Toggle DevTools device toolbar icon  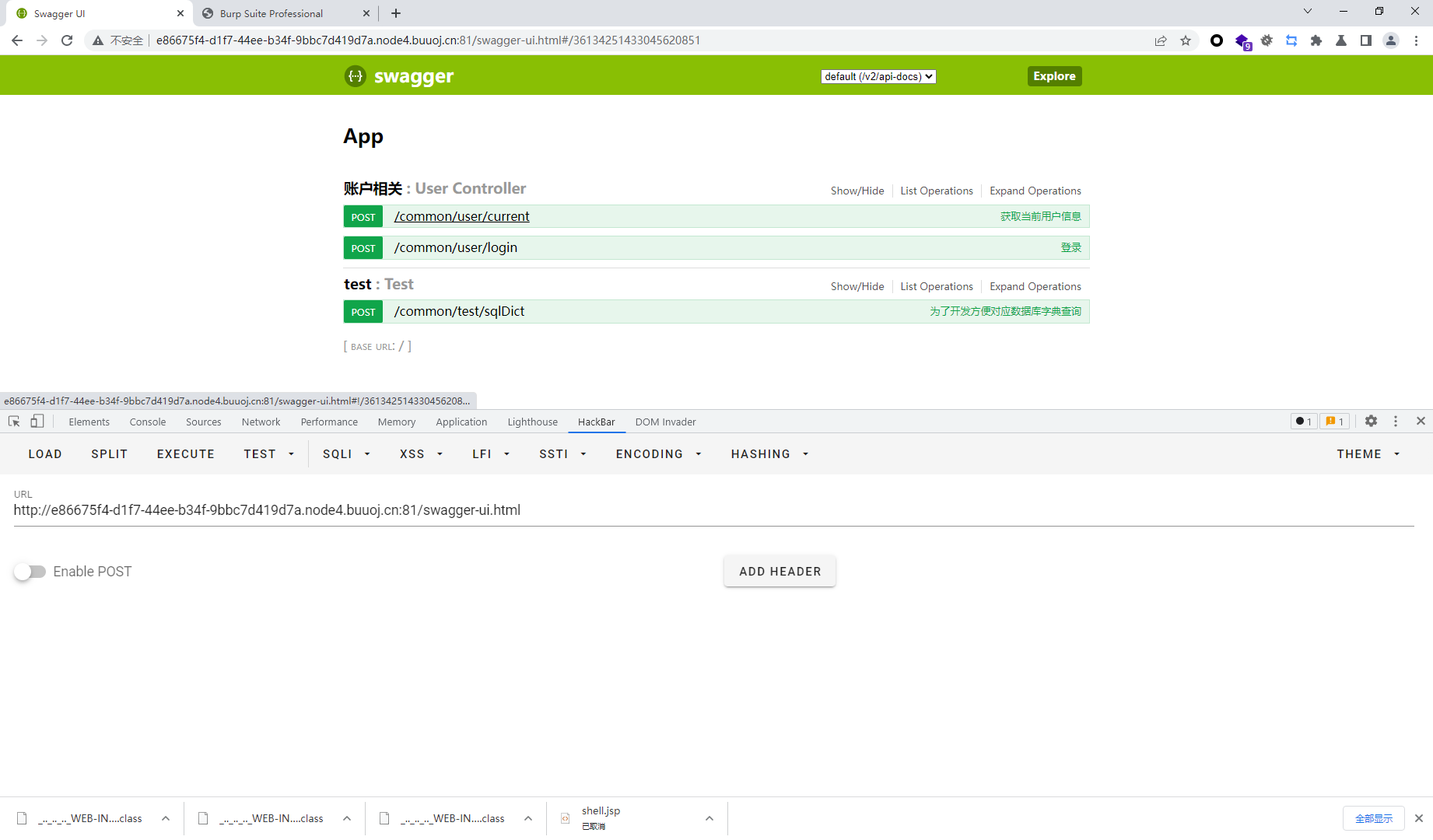pyautogui.click(x=37, y=422)
